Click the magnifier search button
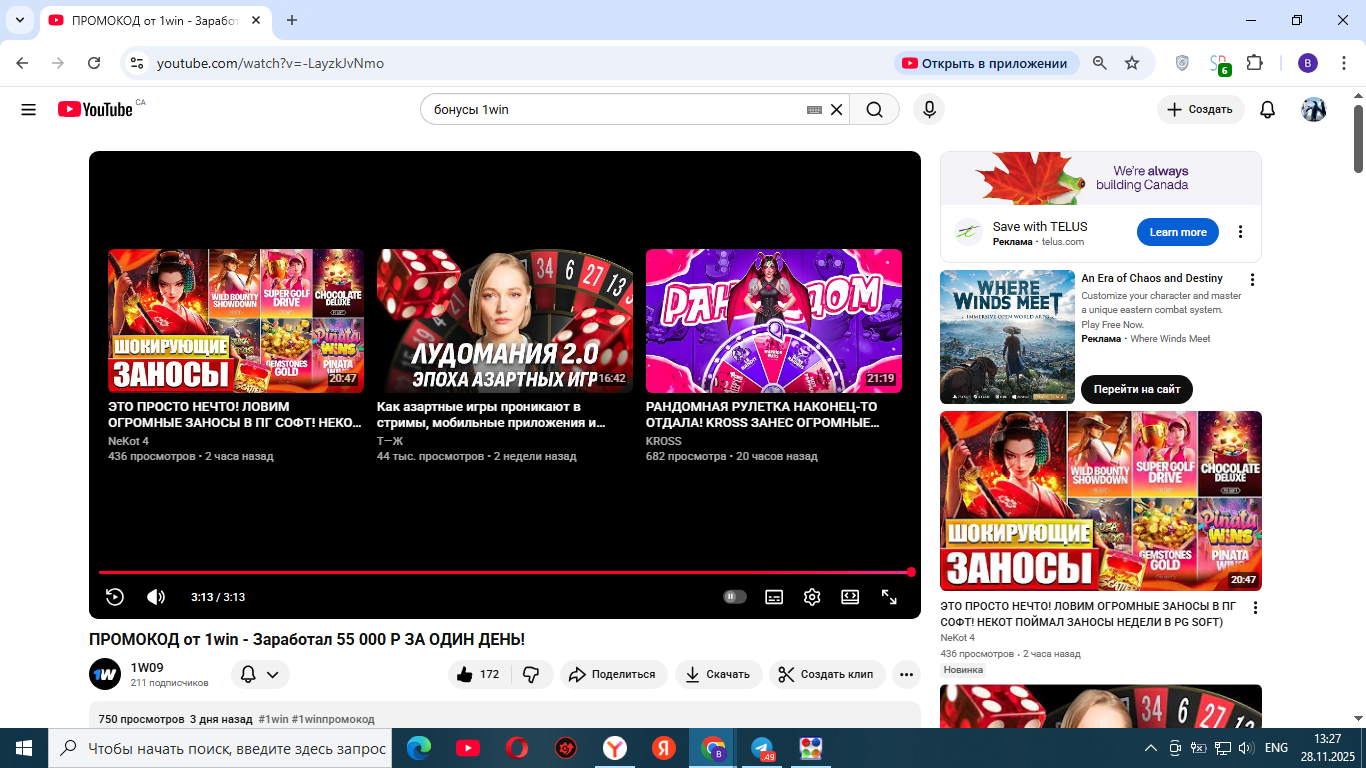Screen dimensions: 1366x768 click(875, 110)
